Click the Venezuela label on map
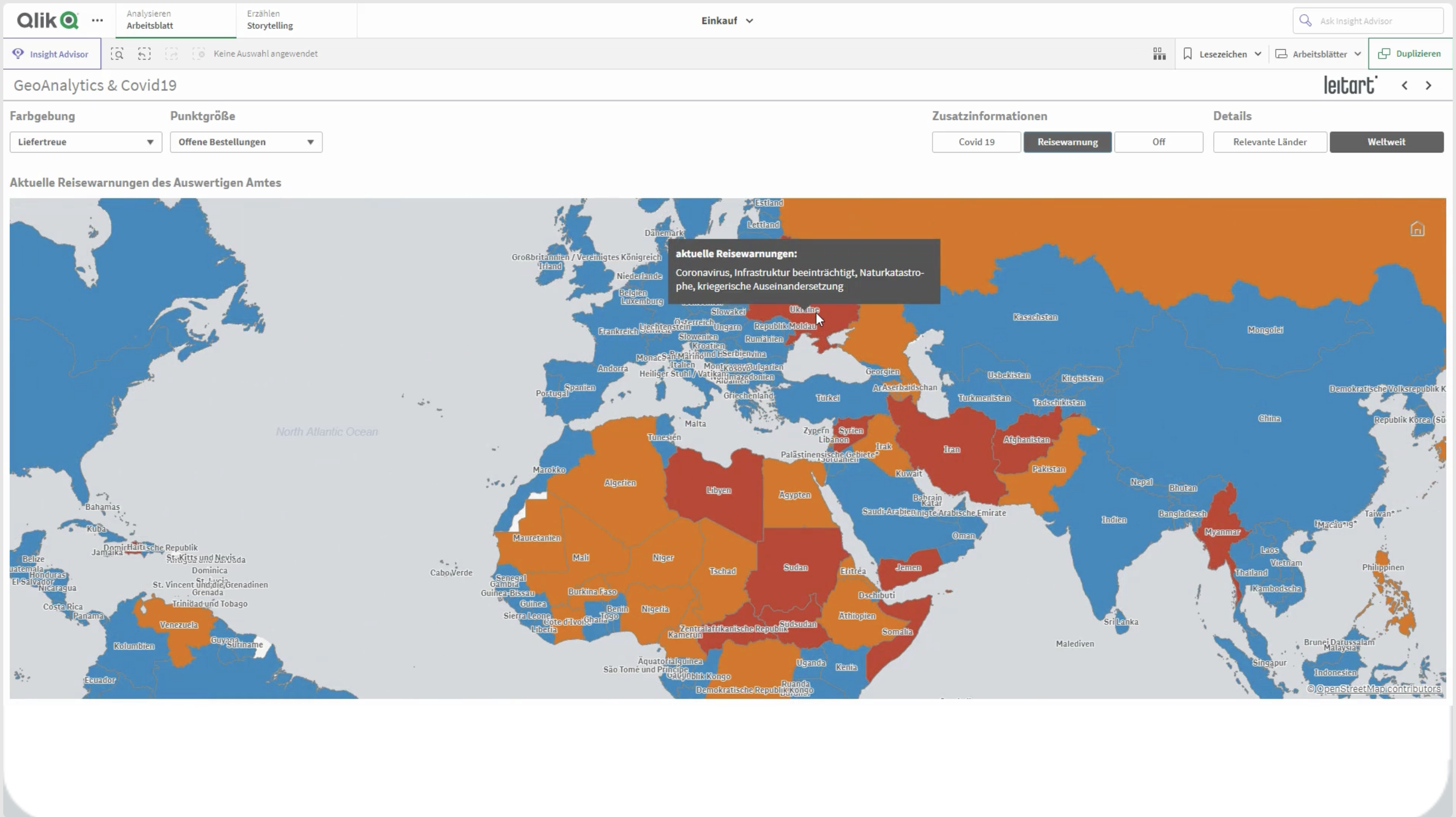Viewport: 1456px width, 817px height. (179, 625)
